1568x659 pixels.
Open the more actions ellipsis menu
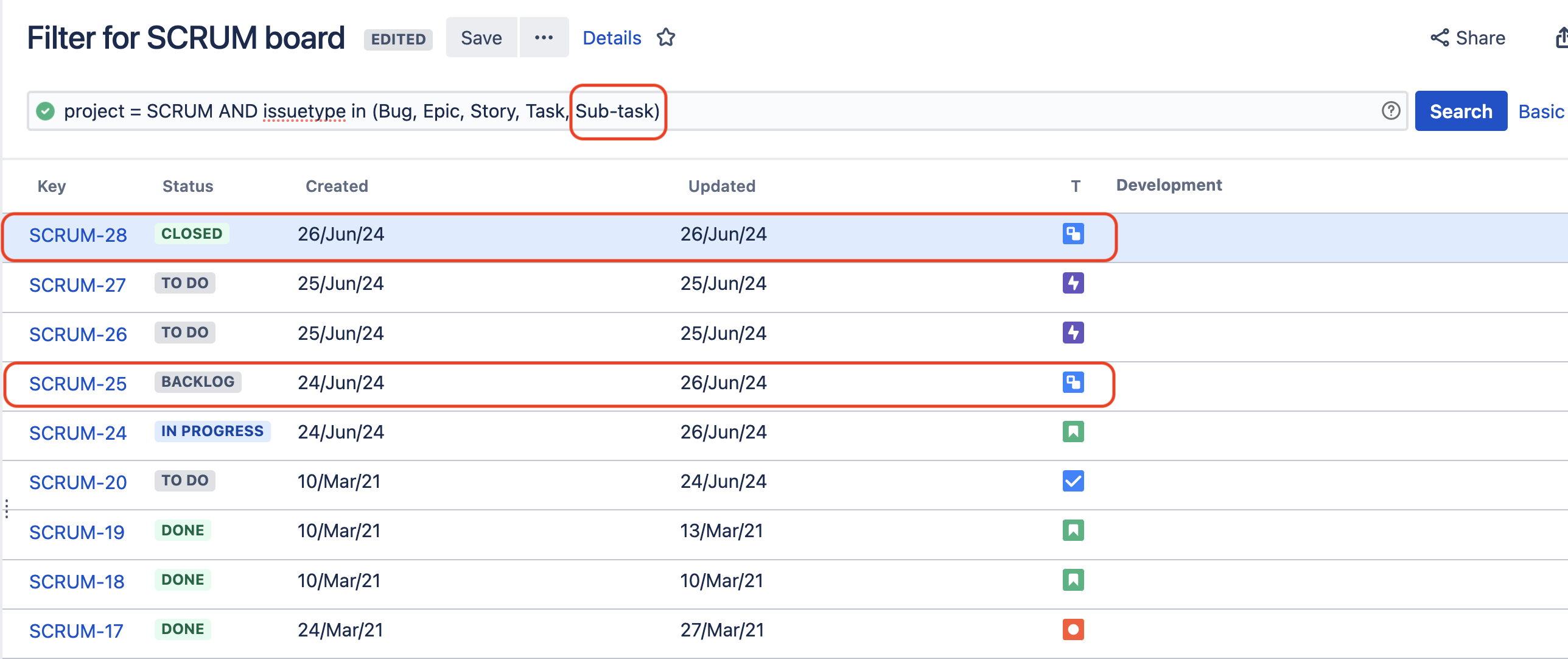544,38
